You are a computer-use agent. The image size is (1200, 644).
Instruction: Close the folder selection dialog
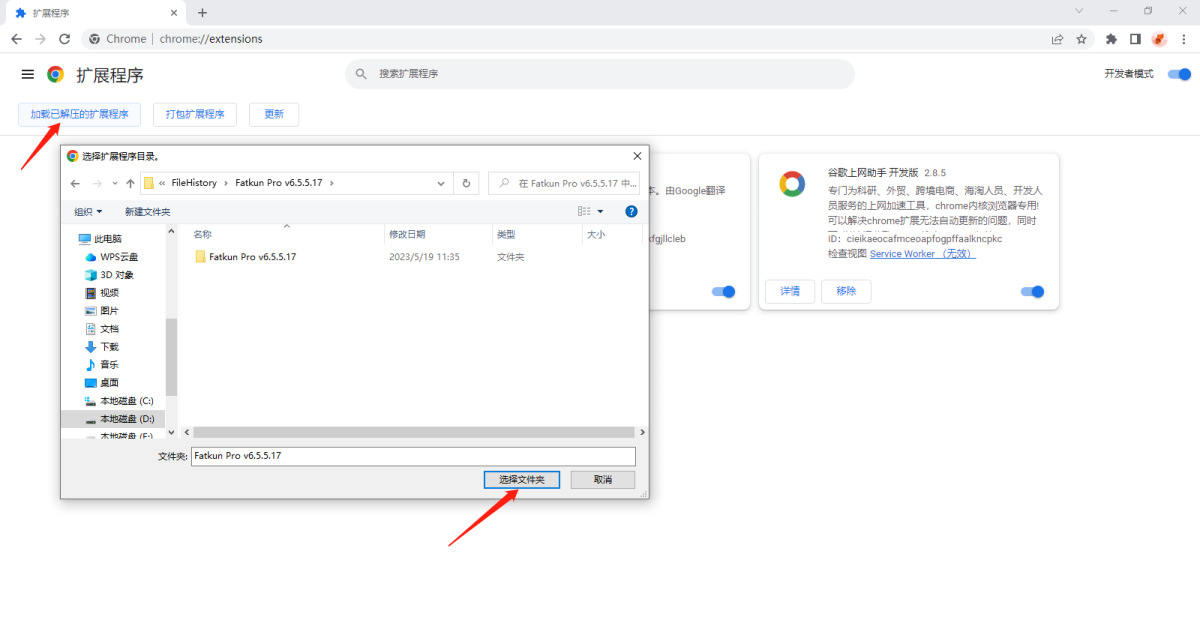pyautogui.click(x=637, y=156)
